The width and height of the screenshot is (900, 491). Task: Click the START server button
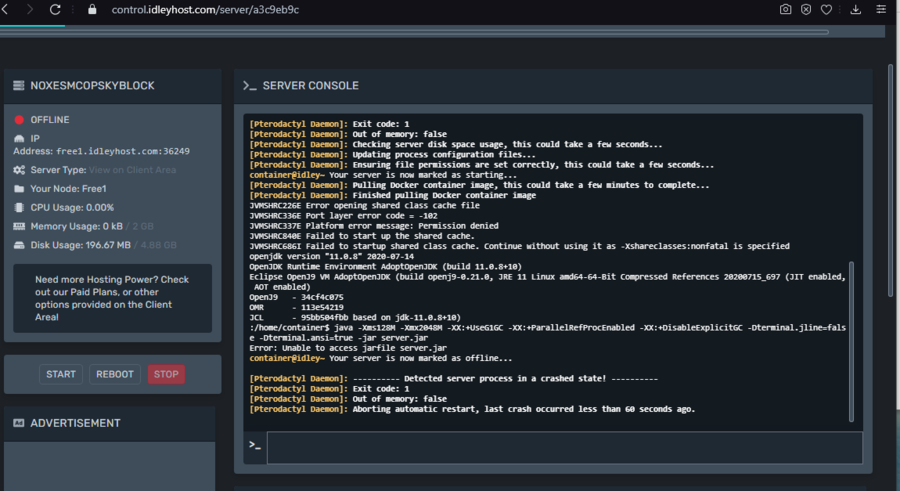60,374
